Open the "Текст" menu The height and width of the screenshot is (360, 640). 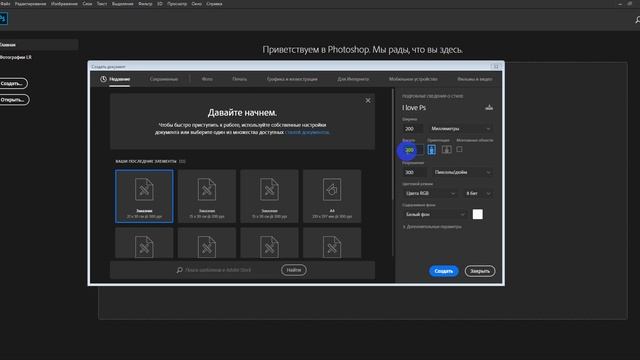click(102, 4)
